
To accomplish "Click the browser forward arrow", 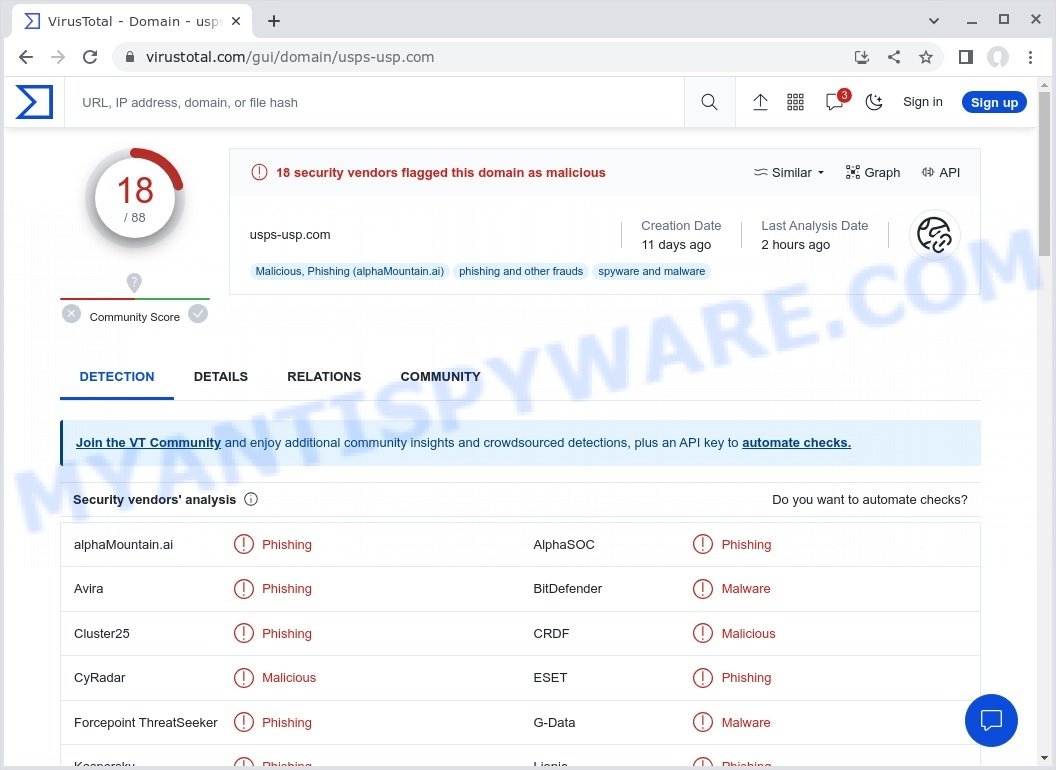I will [x=58, y=57].
